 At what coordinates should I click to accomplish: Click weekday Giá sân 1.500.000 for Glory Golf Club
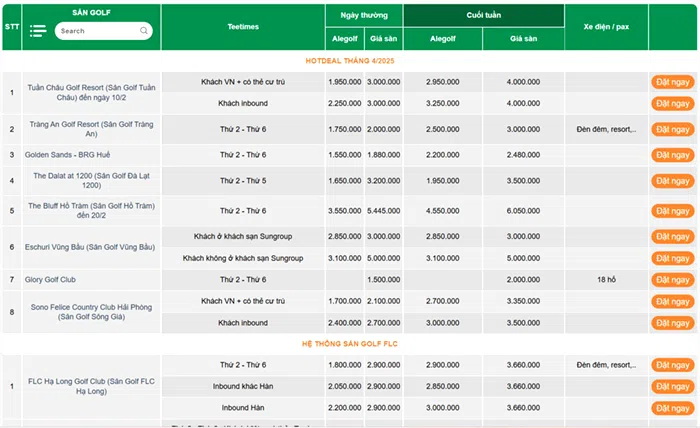[x=383, y=280]
